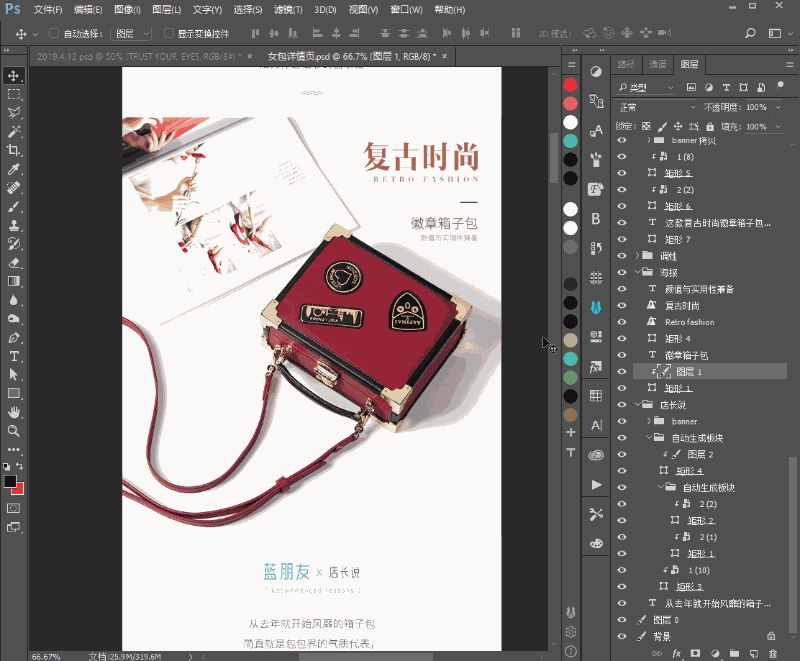Select the Crop tool
800x661 pixels.
point(13,150)
